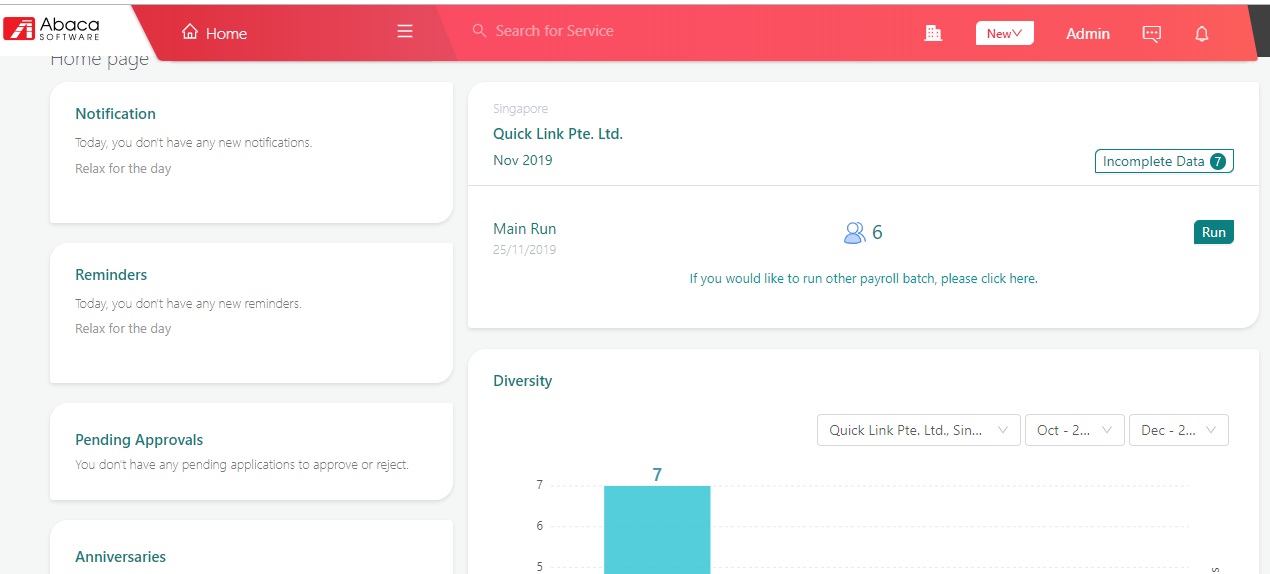This screenshot has height=574, width=1270.
Task: Click the Reminders card heading
Action: coord(111,275)
